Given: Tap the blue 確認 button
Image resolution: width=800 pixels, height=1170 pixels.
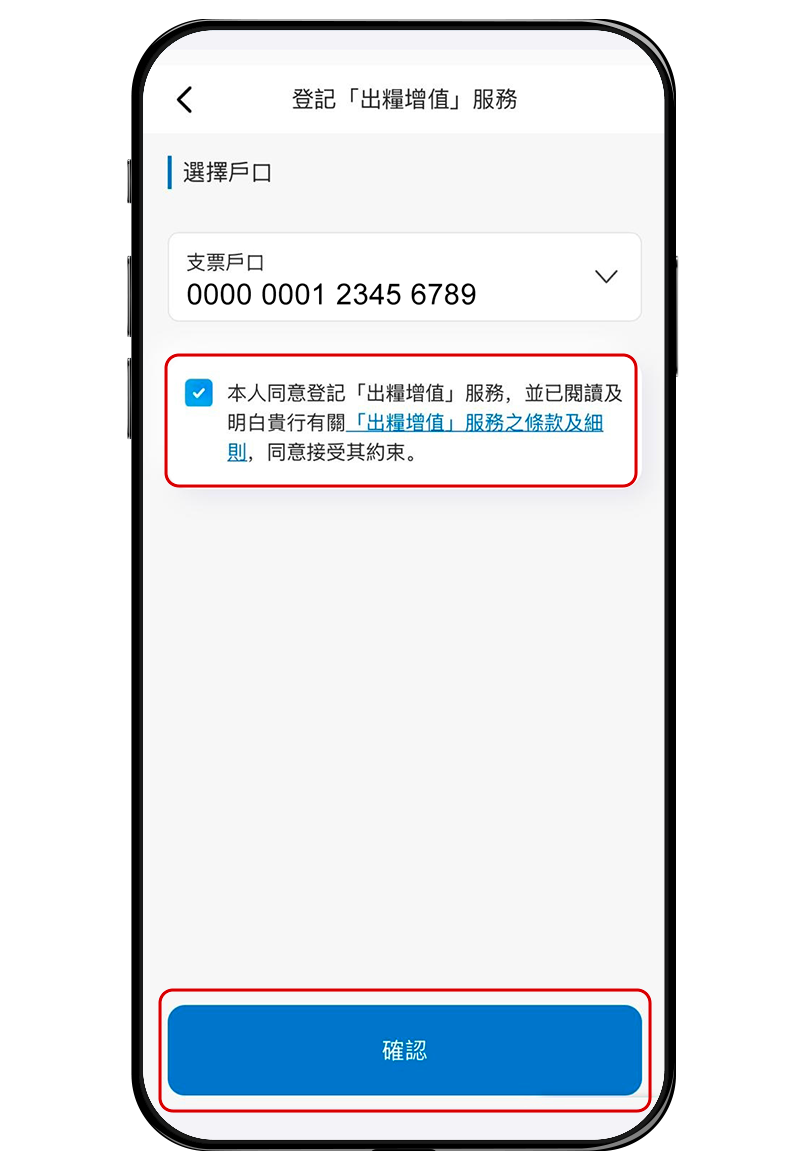Looking at the screenshot, I should click(404, 1050).
